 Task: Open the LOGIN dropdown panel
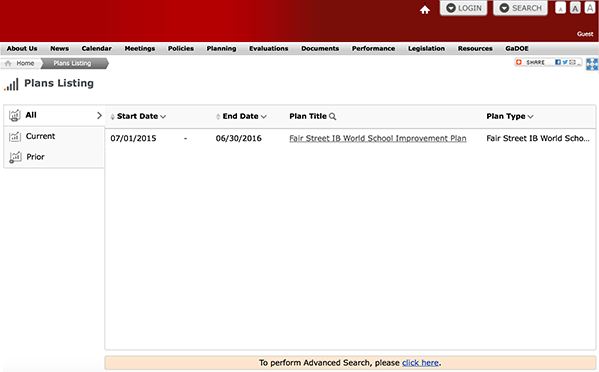point(463,8)
